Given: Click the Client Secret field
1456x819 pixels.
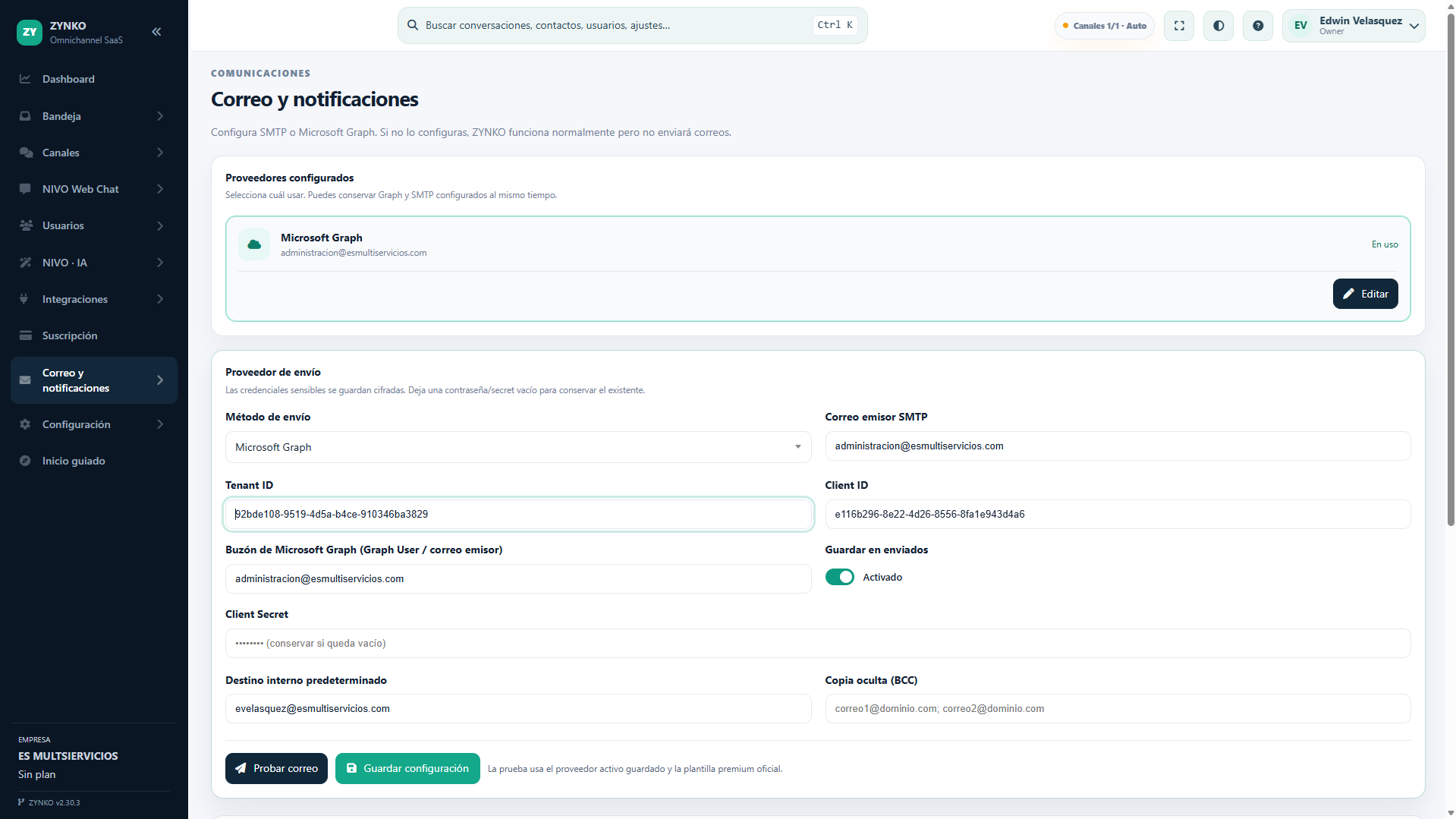Looking at the screenshot, I should [818, 643].
